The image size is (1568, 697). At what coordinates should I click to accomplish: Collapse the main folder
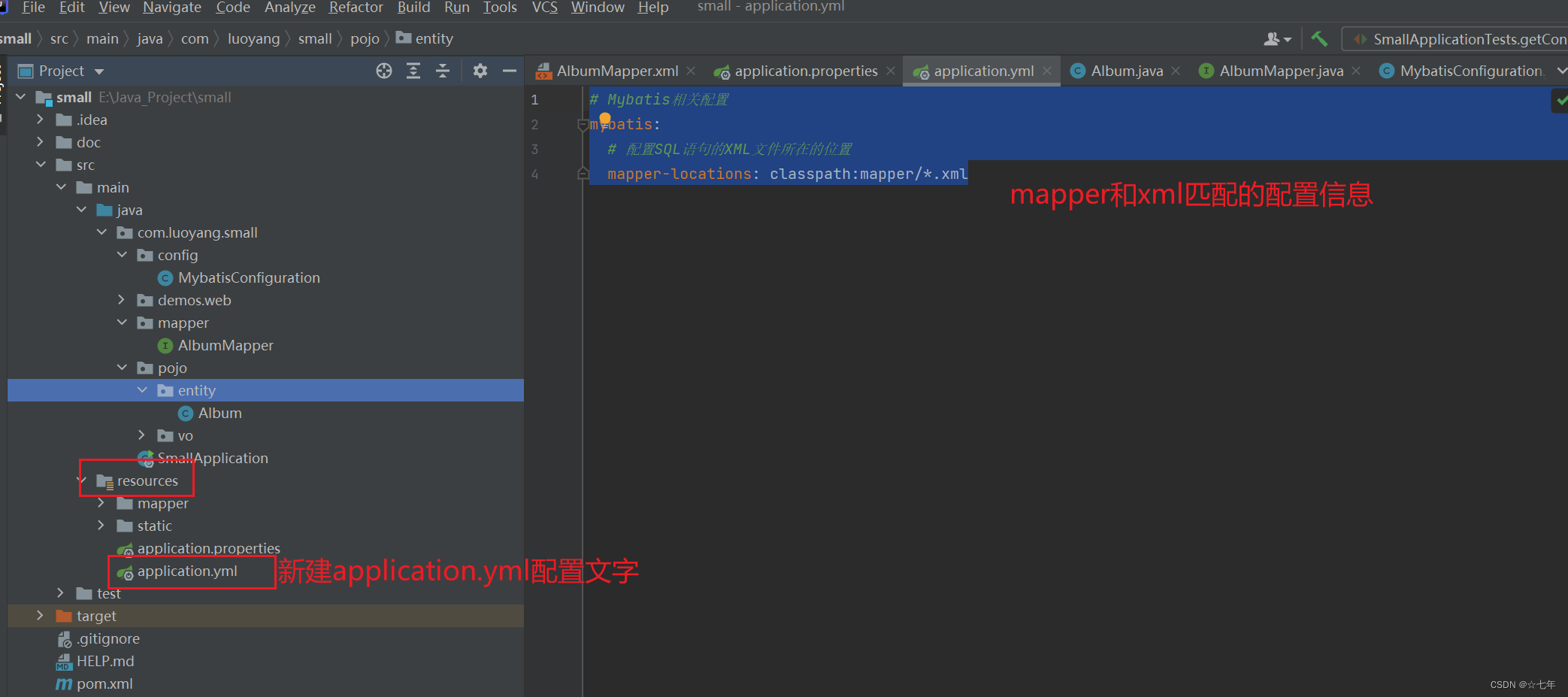click(61, 187)
